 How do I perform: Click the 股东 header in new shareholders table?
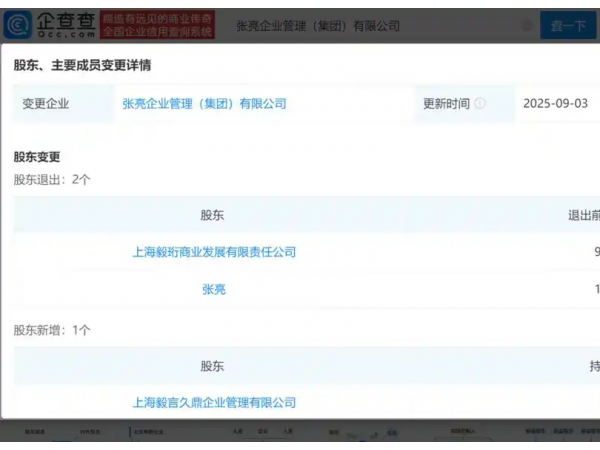click(212, 366)
